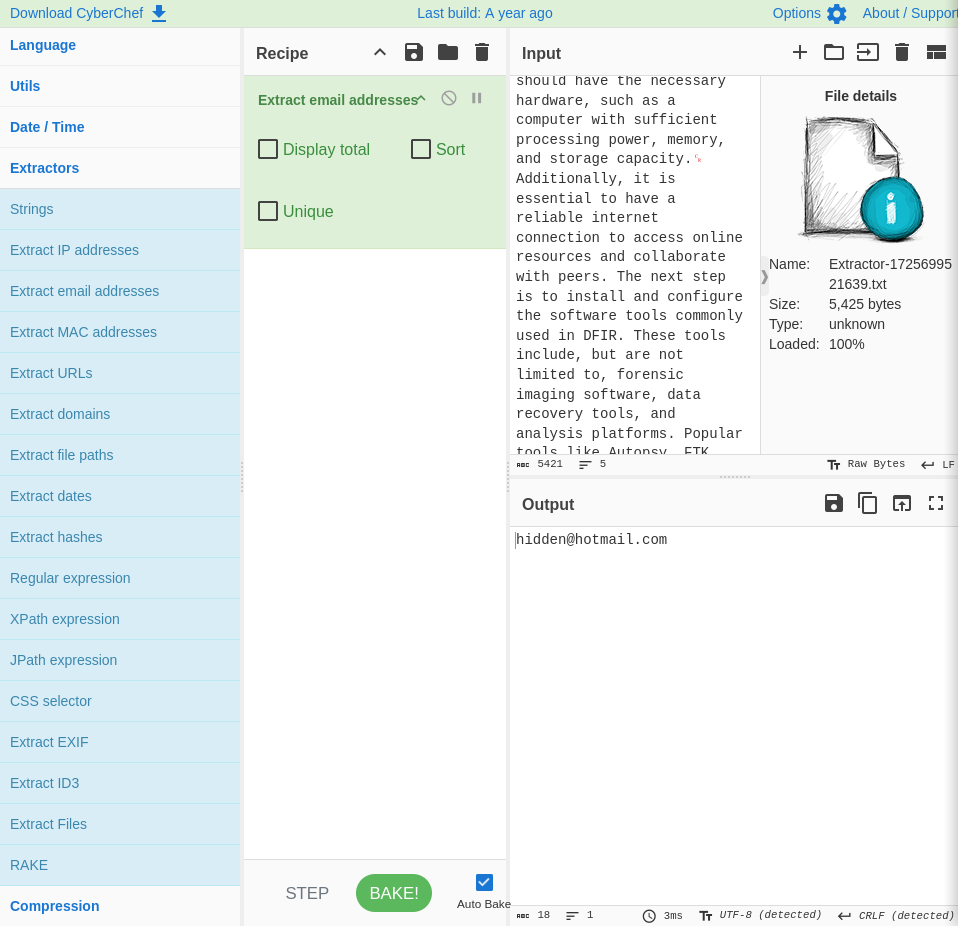The width and height of the screenshot is (958, 926).
Task: Clear the input and output
Action: 902,53
